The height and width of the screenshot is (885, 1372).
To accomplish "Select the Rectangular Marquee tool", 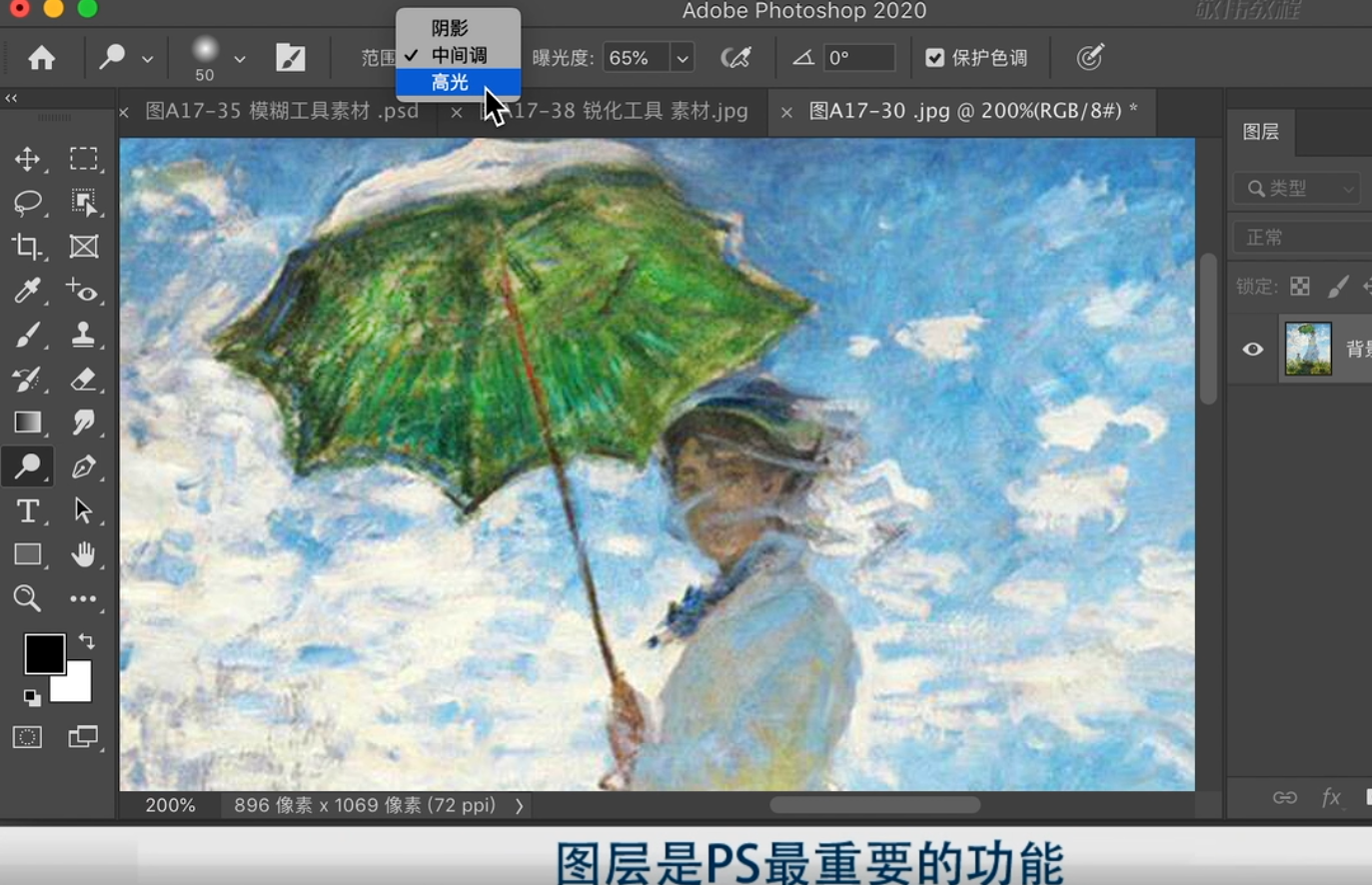I will (x=84, y=159).
